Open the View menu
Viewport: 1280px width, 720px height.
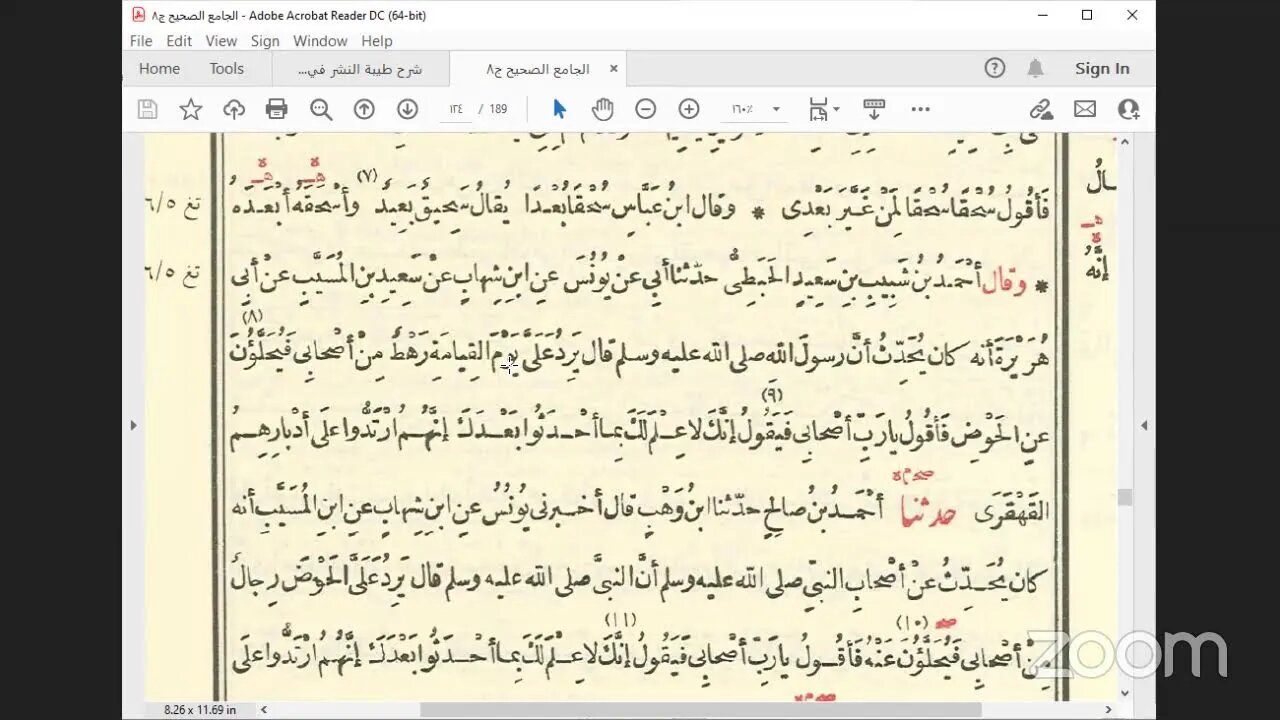pyautogui.click(x=221, y=41)
